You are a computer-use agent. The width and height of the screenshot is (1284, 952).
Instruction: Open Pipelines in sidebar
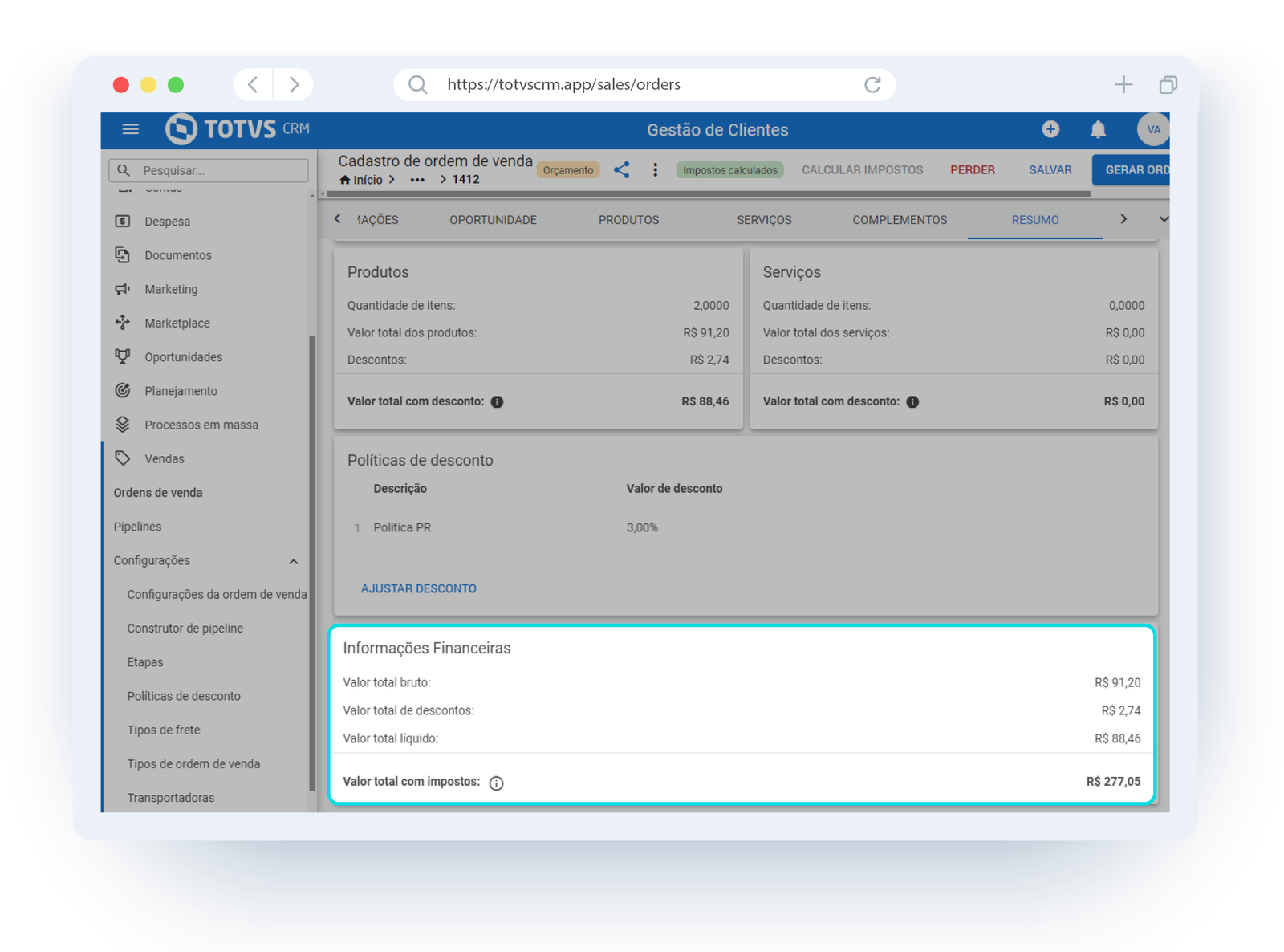pyautogui.click(x=137, y=527)
